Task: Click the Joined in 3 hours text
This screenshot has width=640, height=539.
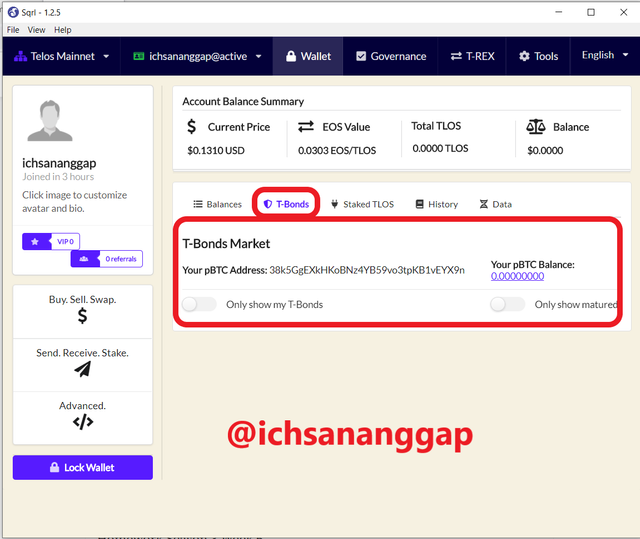Action: [x=58, y=177]
